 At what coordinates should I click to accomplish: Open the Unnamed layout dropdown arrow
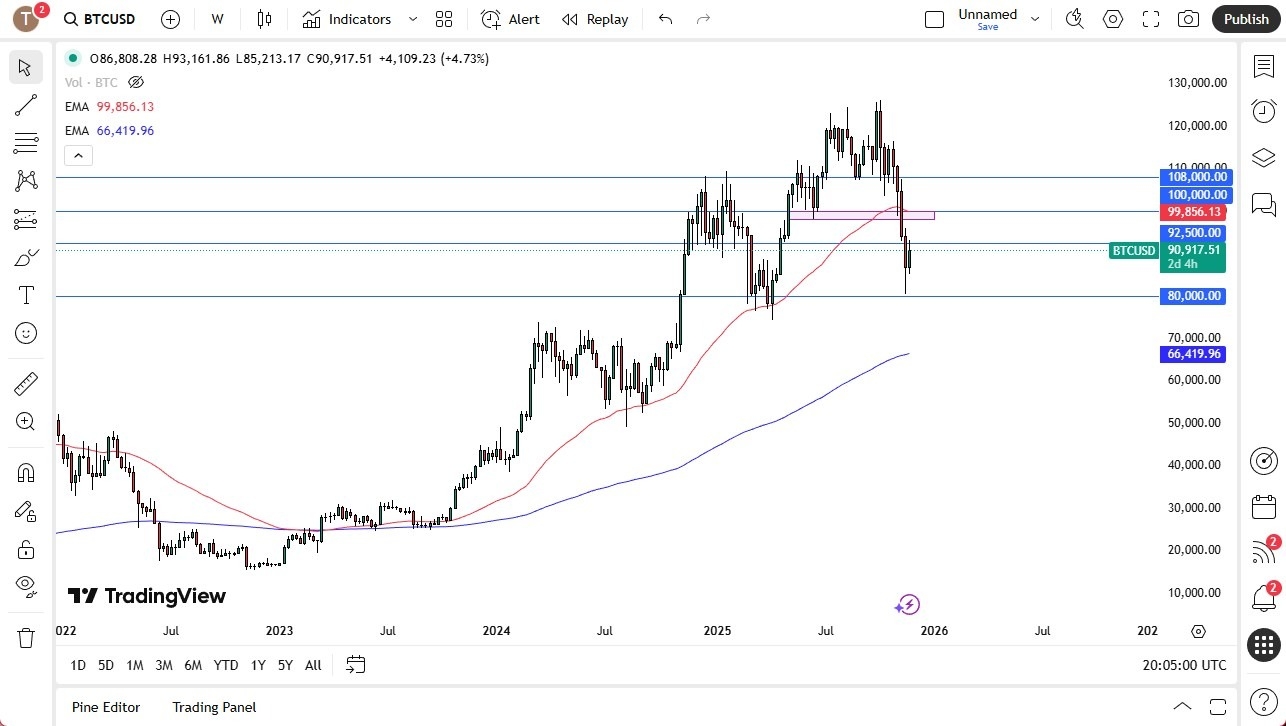(1035, 19)
